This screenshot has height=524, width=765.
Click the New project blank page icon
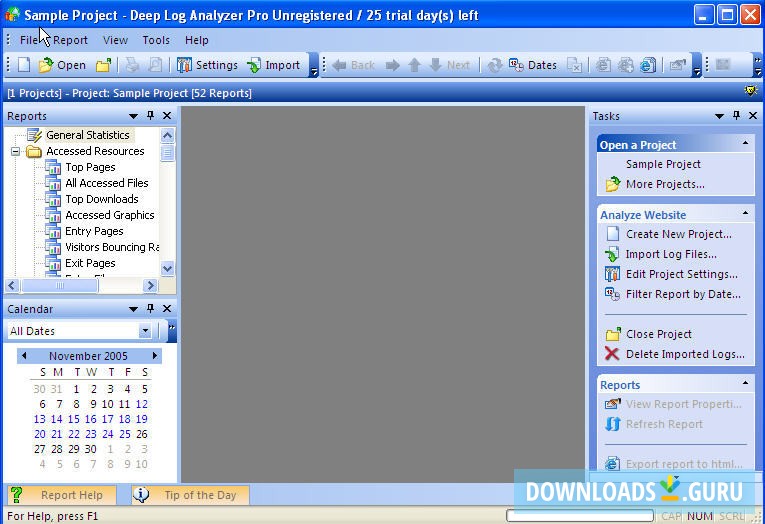pyautogui.click(x=24, y=65)
